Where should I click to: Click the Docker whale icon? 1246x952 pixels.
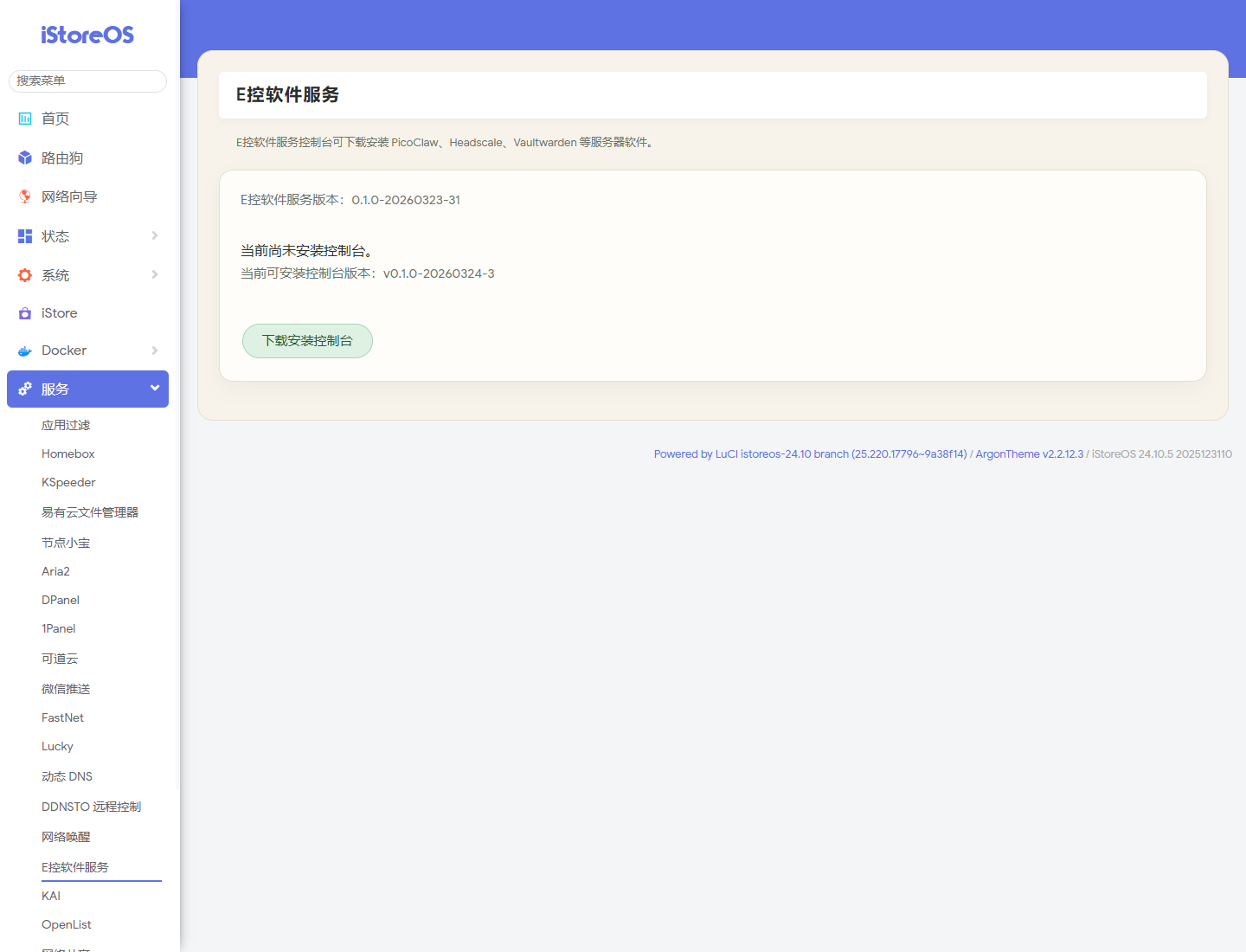pos(25,351)
